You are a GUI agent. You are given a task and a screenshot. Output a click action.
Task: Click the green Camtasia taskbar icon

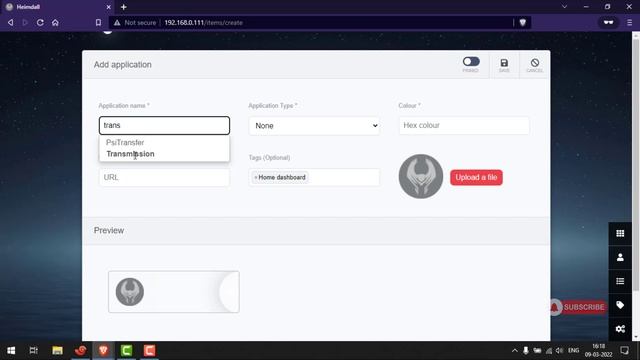click(127, 351)
